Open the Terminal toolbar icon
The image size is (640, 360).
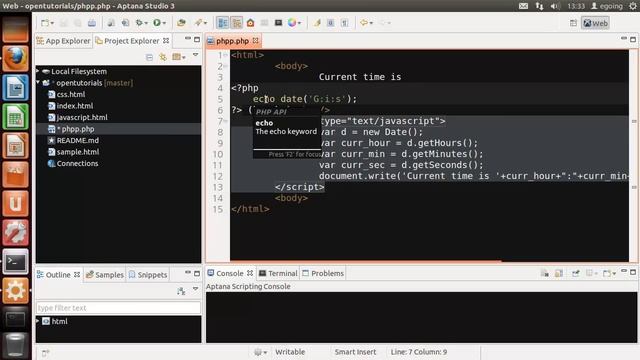278,23
